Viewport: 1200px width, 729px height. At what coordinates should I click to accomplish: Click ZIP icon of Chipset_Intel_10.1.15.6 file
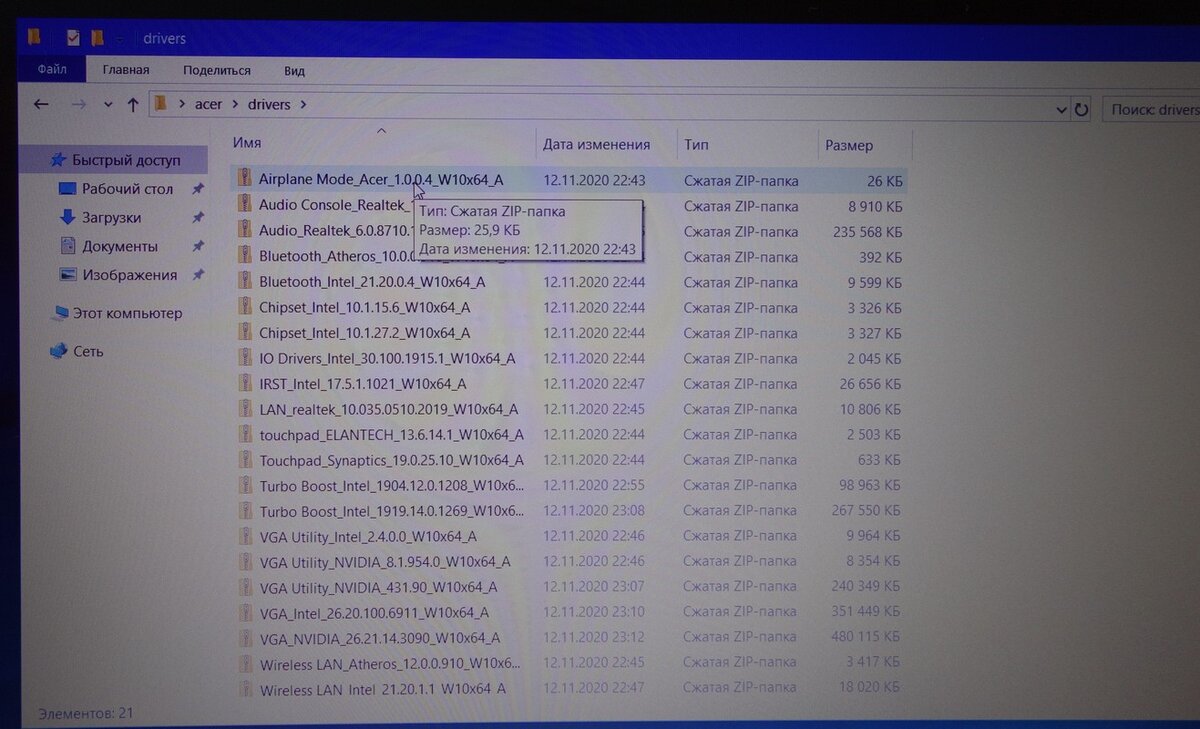click(244, 306)
